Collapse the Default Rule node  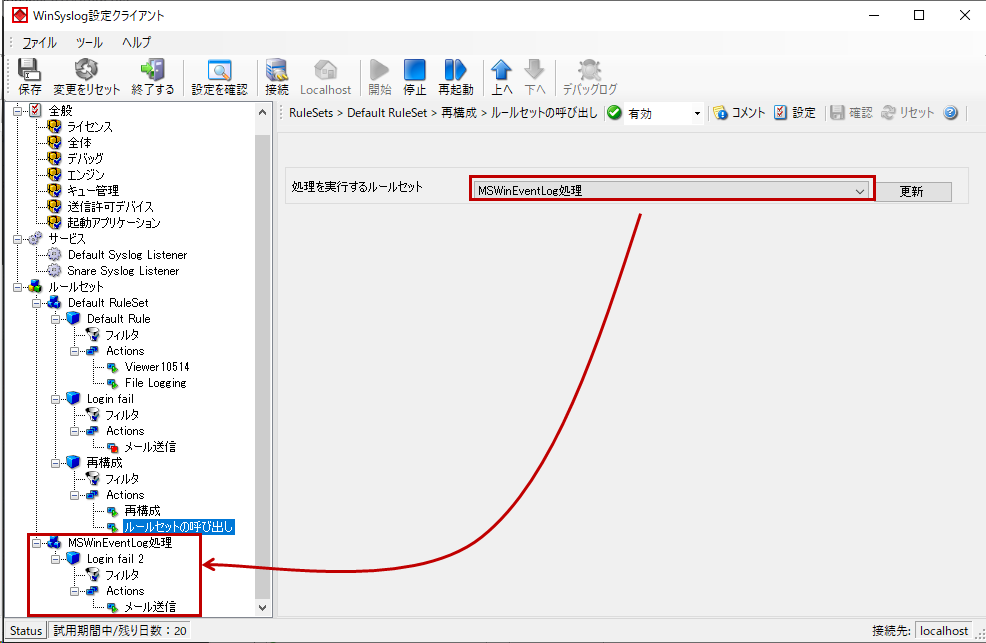pyautogui.click(x=55, y=319)
